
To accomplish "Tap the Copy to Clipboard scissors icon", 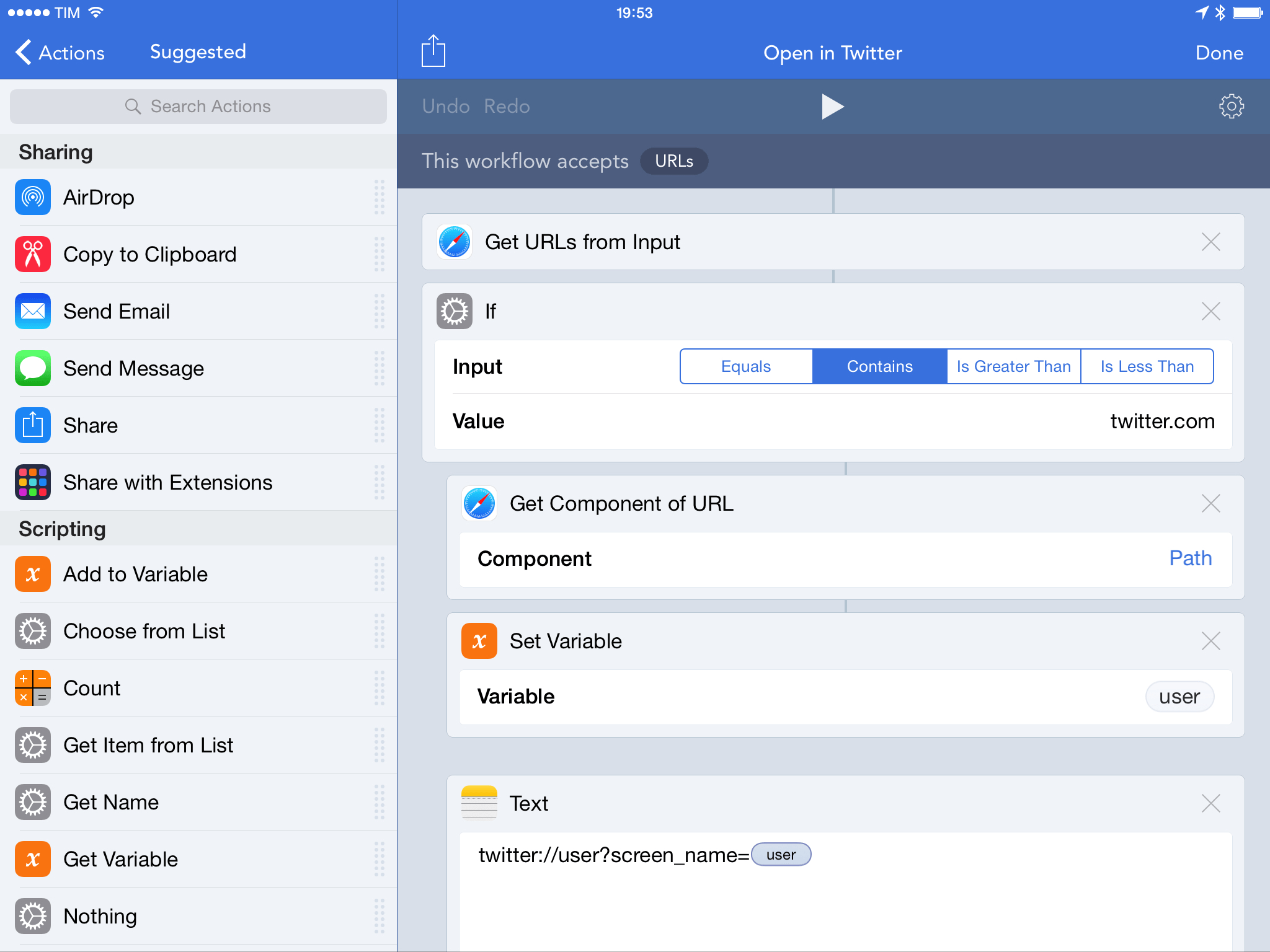I will point(33,254).
